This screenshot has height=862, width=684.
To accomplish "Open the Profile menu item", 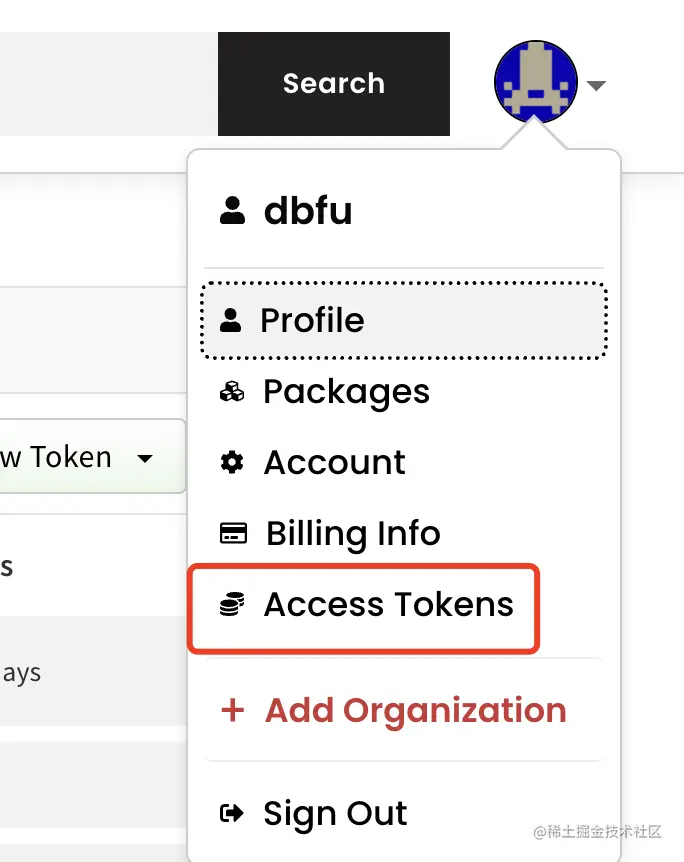I will pos(404,321).
